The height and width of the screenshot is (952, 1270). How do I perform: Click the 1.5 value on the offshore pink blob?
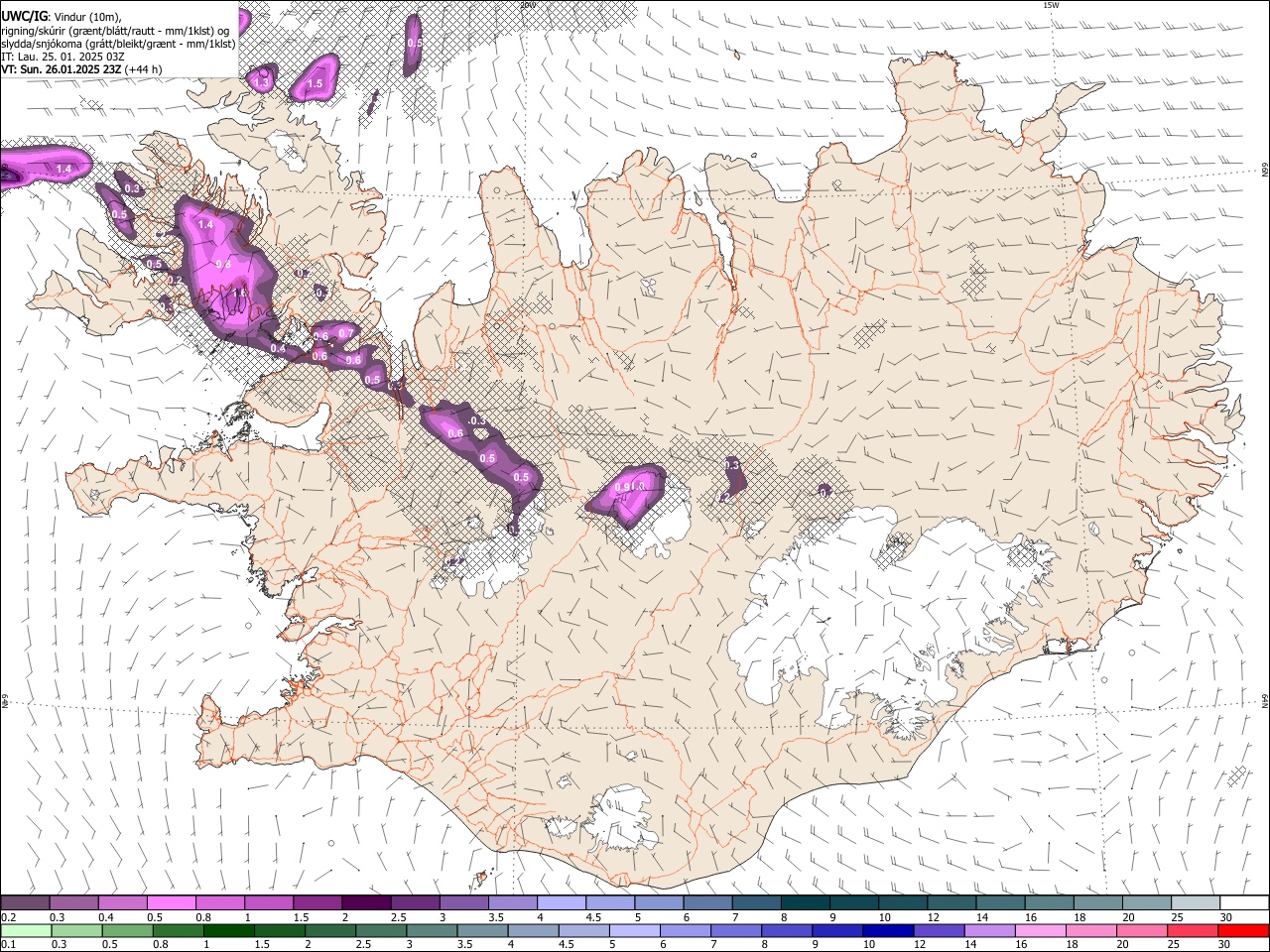315,84
